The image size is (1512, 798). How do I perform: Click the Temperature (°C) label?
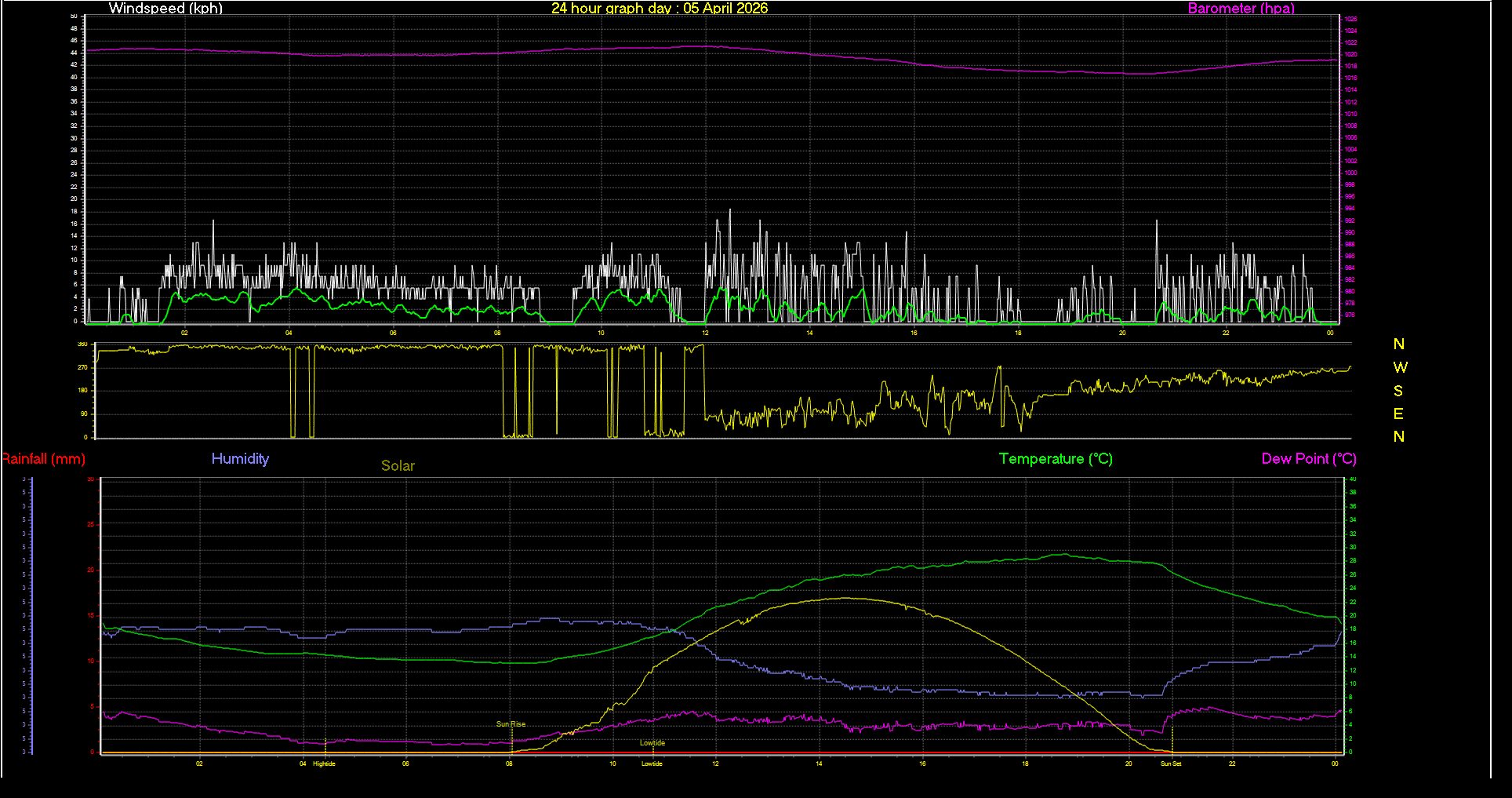coord(1055,459)
